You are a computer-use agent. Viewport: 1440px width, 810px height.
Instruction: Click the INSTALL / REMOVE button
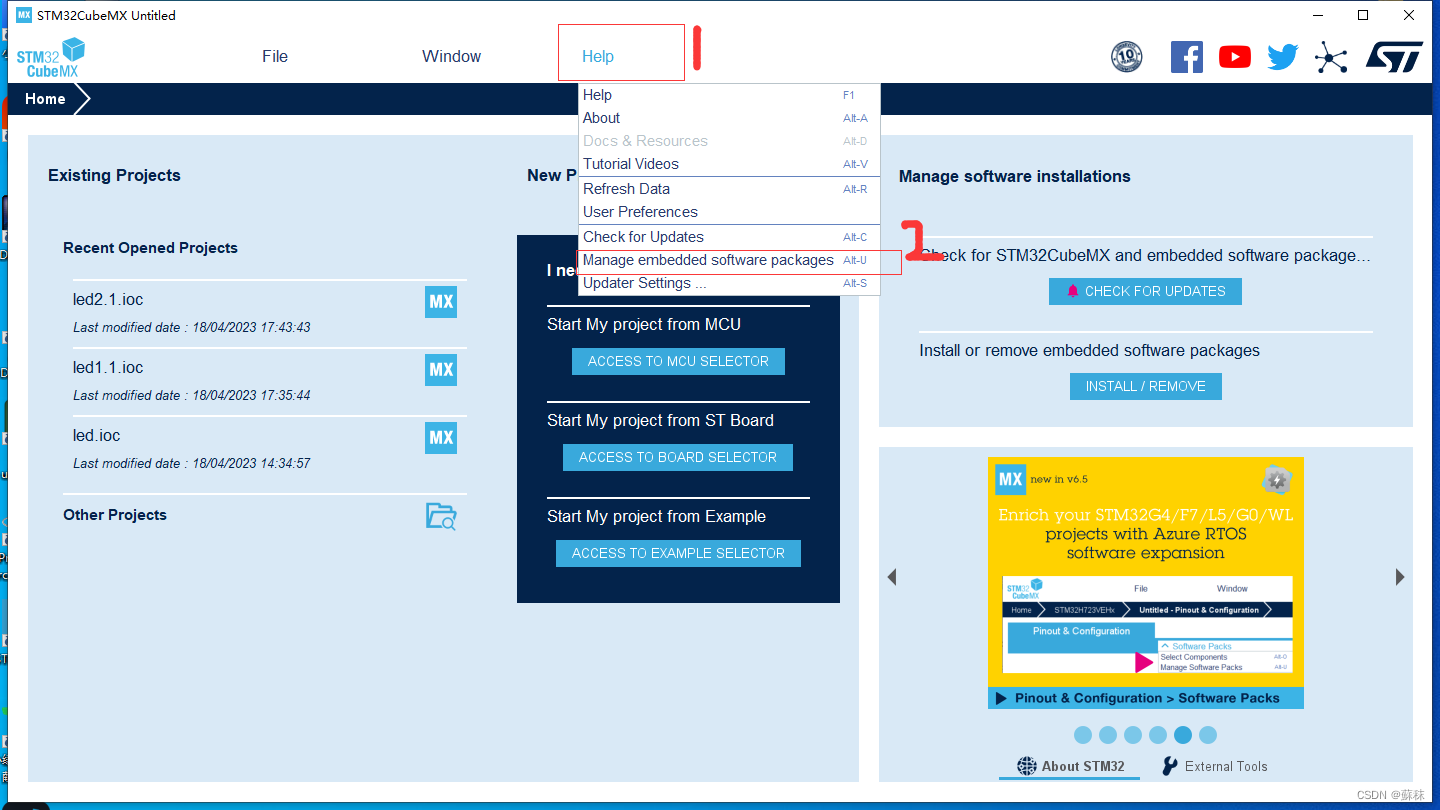pyautogui.click(x=1146, y=386)
